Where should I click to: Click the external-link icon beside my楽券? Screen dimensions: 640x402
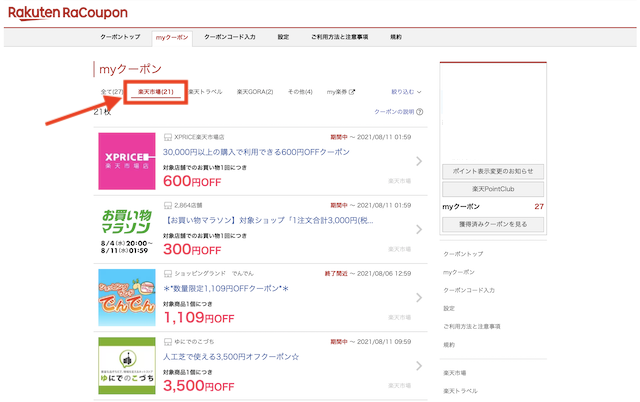coord(352,92)
